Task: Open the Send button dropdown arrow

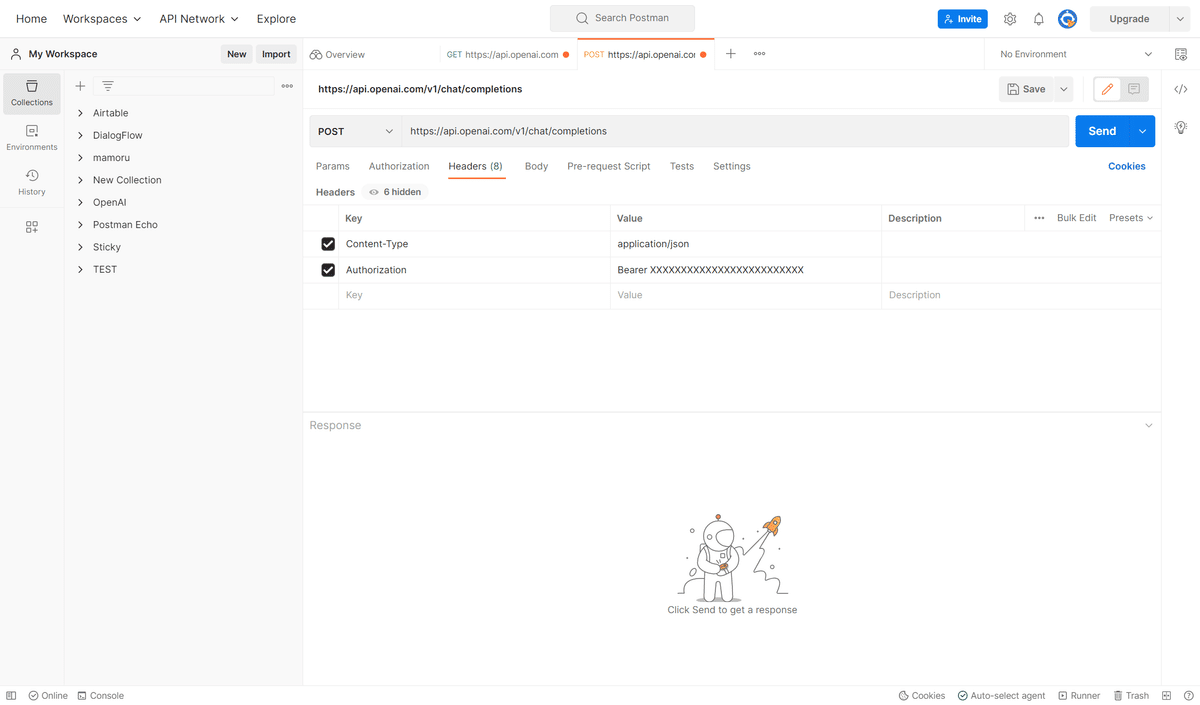Action: 1142,131
